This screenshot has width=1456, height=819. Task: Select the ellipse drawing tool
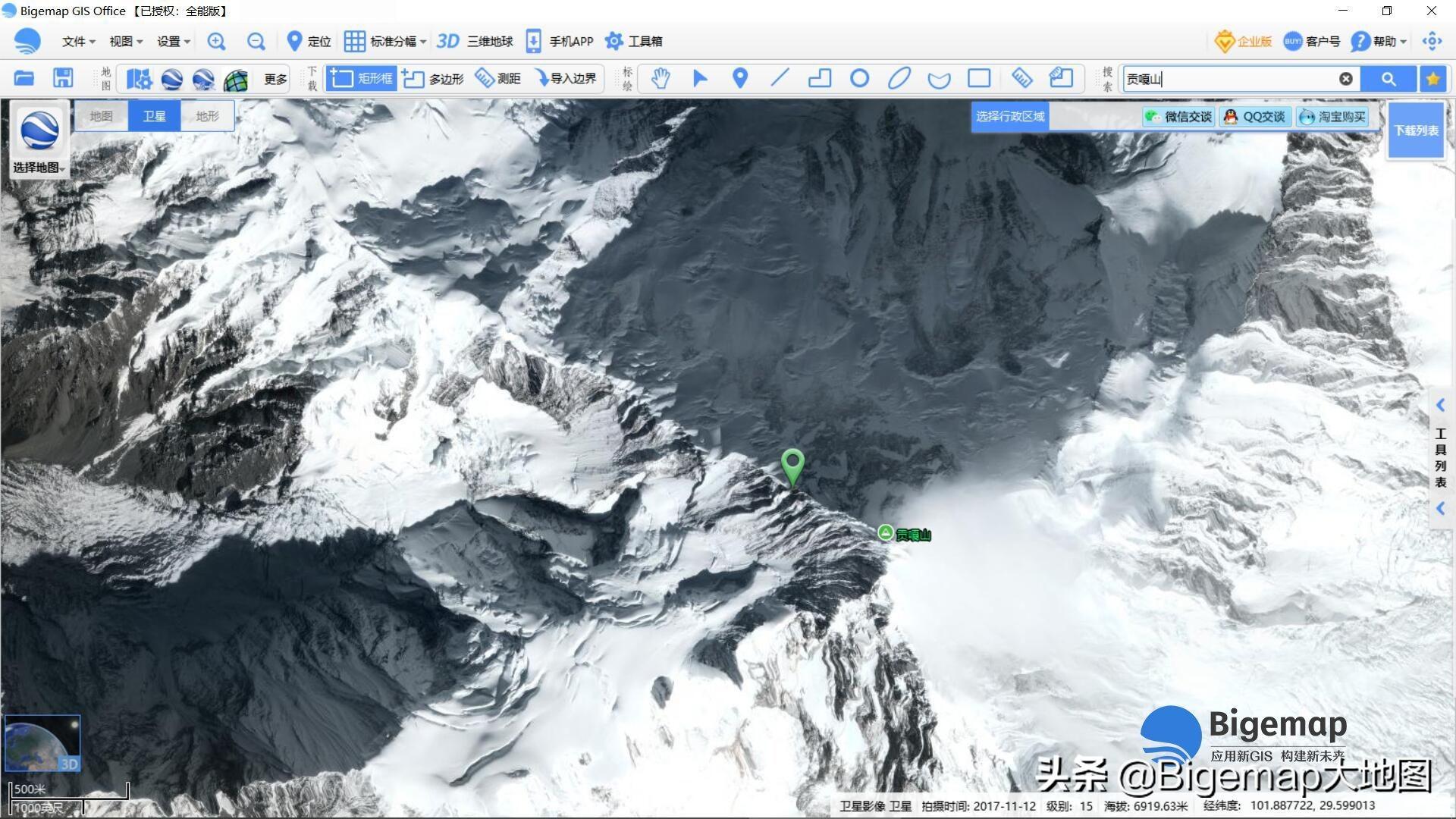pos(899,78)
